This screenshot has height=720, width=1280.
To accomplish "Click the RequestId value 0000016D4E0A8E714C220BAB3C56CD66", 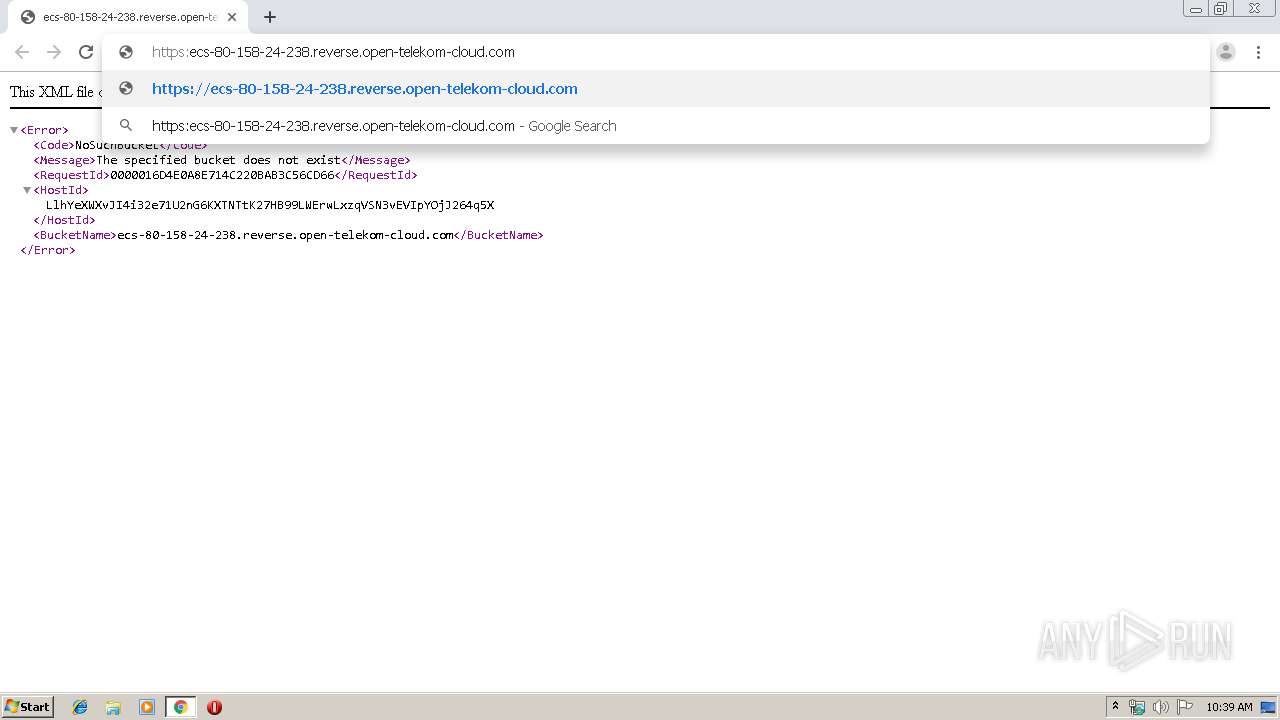I will (x=222, y=175).
